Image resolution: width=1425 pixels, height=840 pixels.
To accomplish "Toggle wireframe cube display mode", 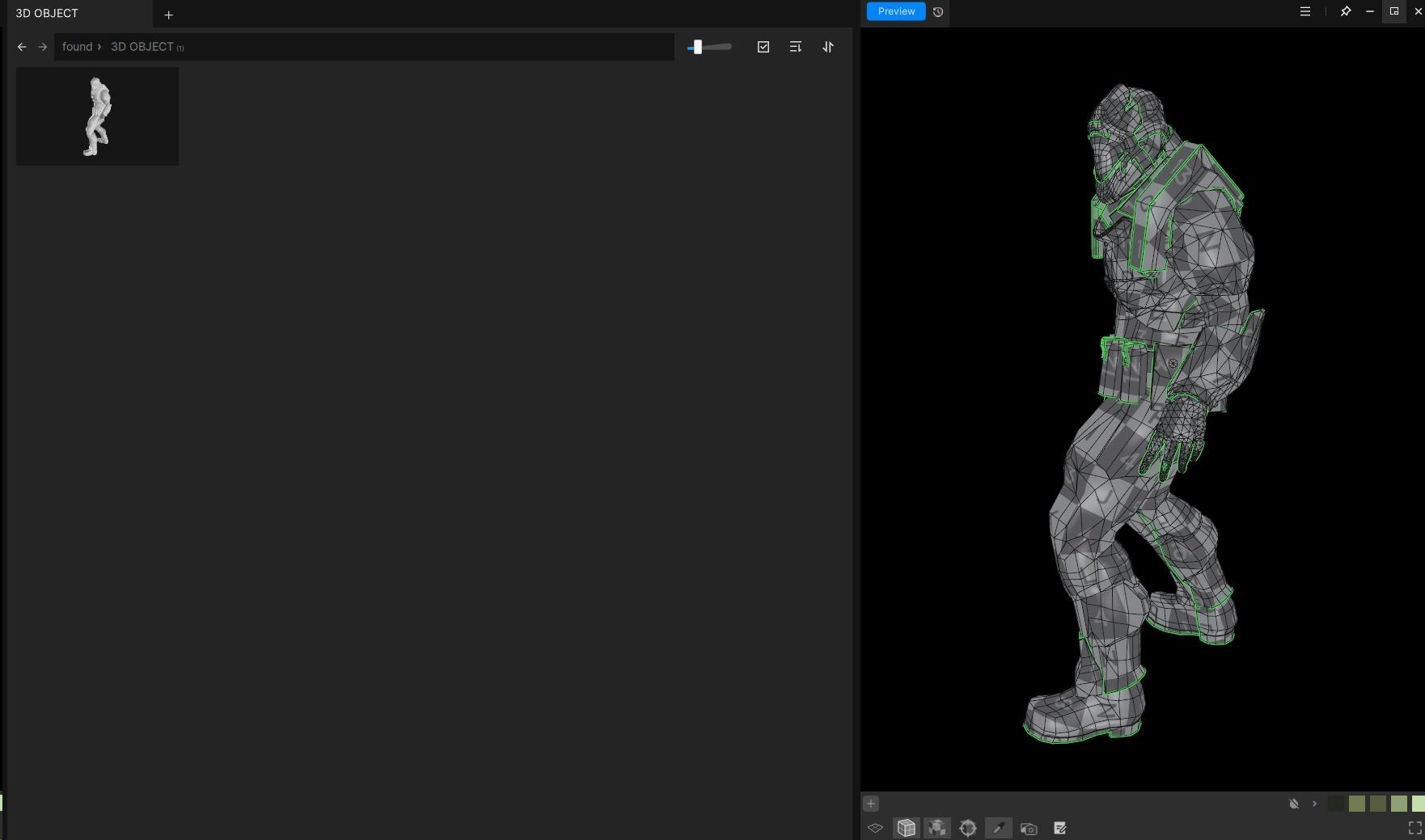I will (x=907, y=828).
